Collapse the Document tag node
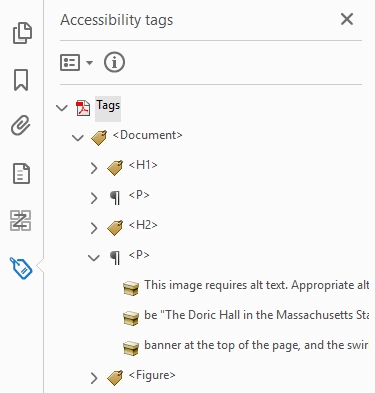This screenshot has height=393, width=375. pos(78,138)
